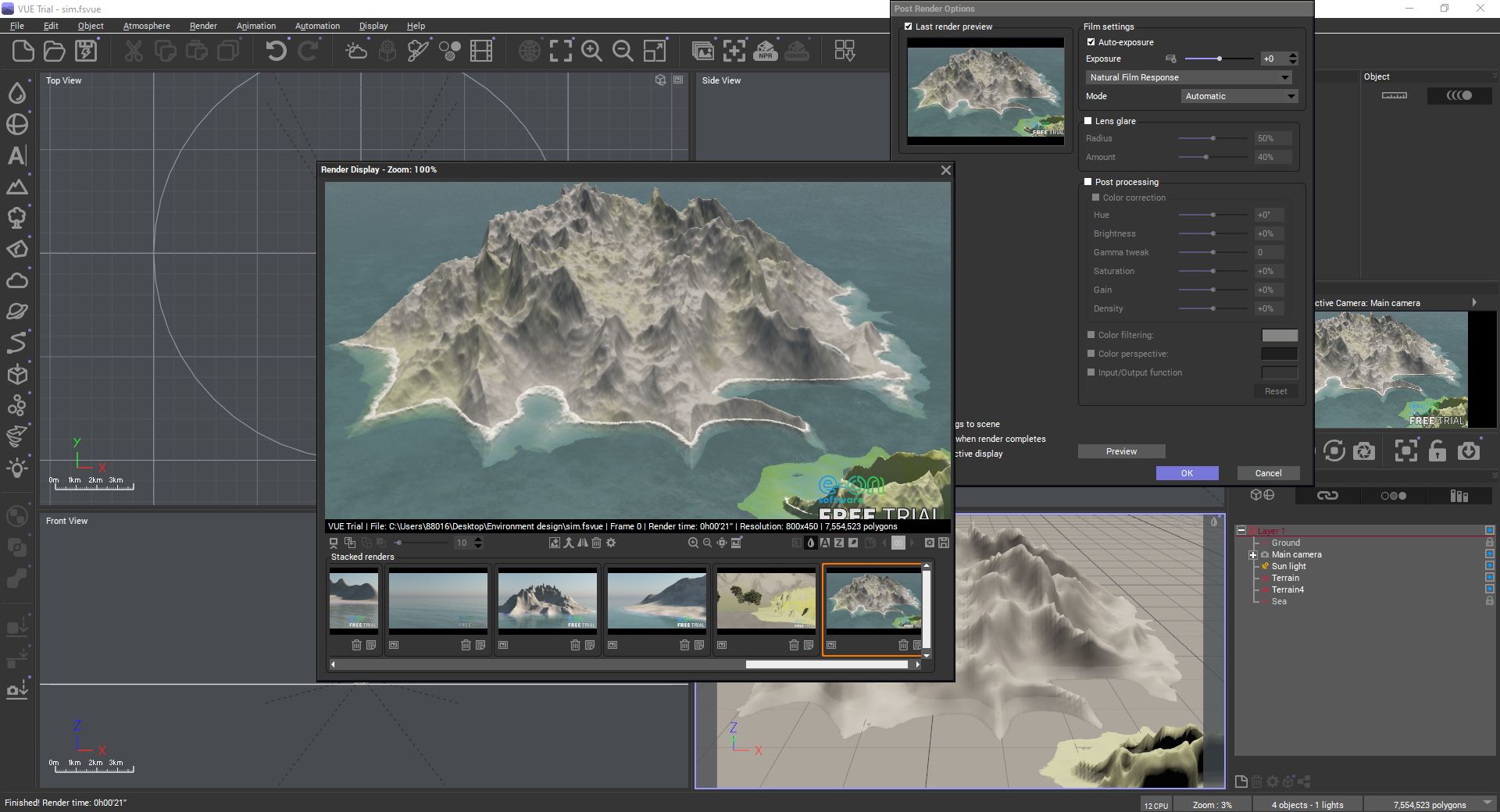Click the Display last render picture icon
The height and width of the screenshot is (812, 1500).
(x=703, y=52)
